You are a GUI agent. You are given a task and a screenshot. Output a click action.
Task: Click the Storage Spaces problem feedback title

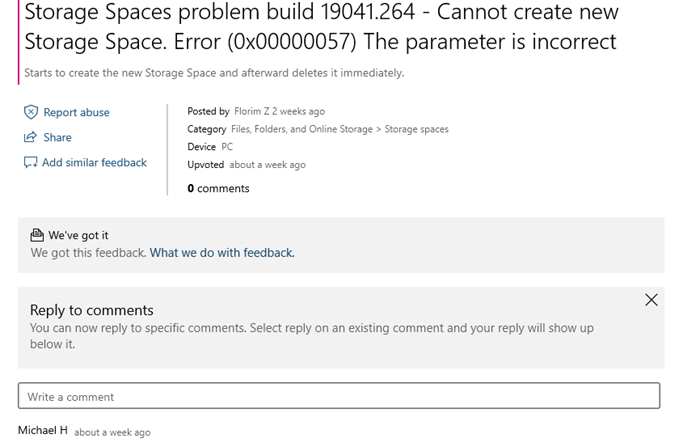point(321,27)
